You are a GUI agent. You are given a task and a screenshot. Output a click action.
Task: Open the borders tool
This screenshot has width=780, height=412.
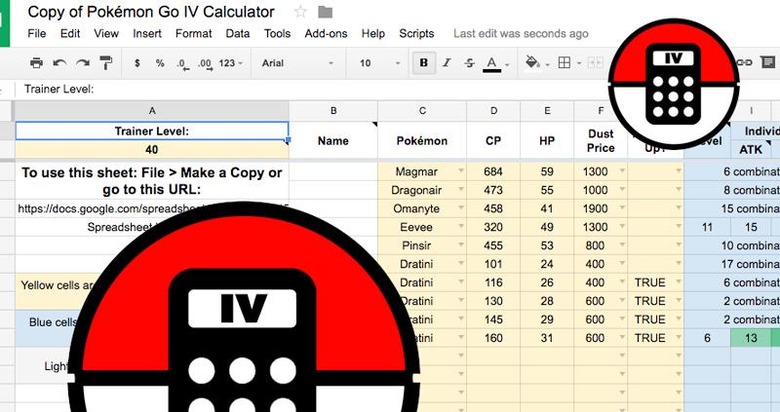coord(565,63)
